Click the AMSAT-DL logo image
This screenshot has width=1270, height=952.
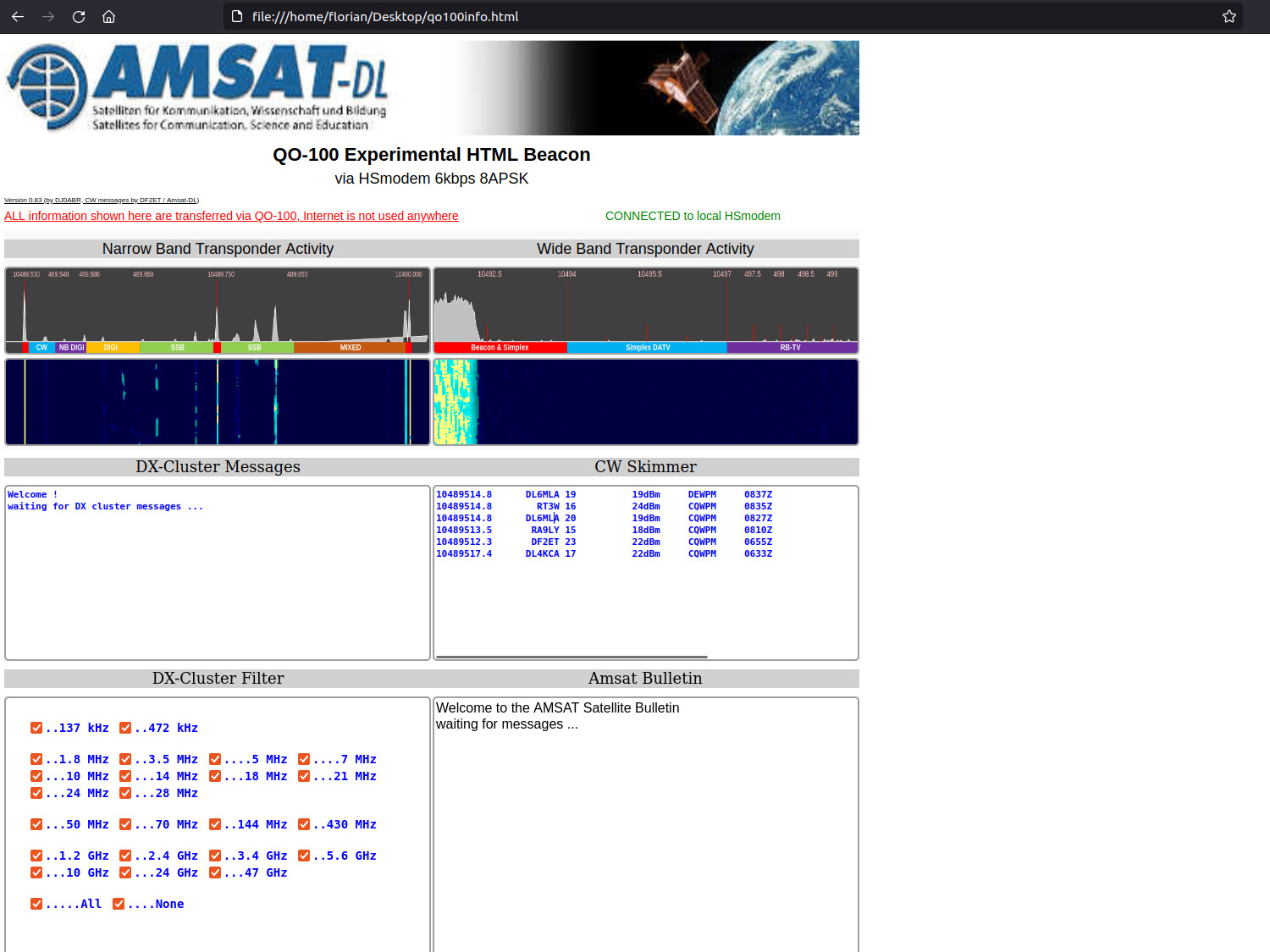point(197,88)
